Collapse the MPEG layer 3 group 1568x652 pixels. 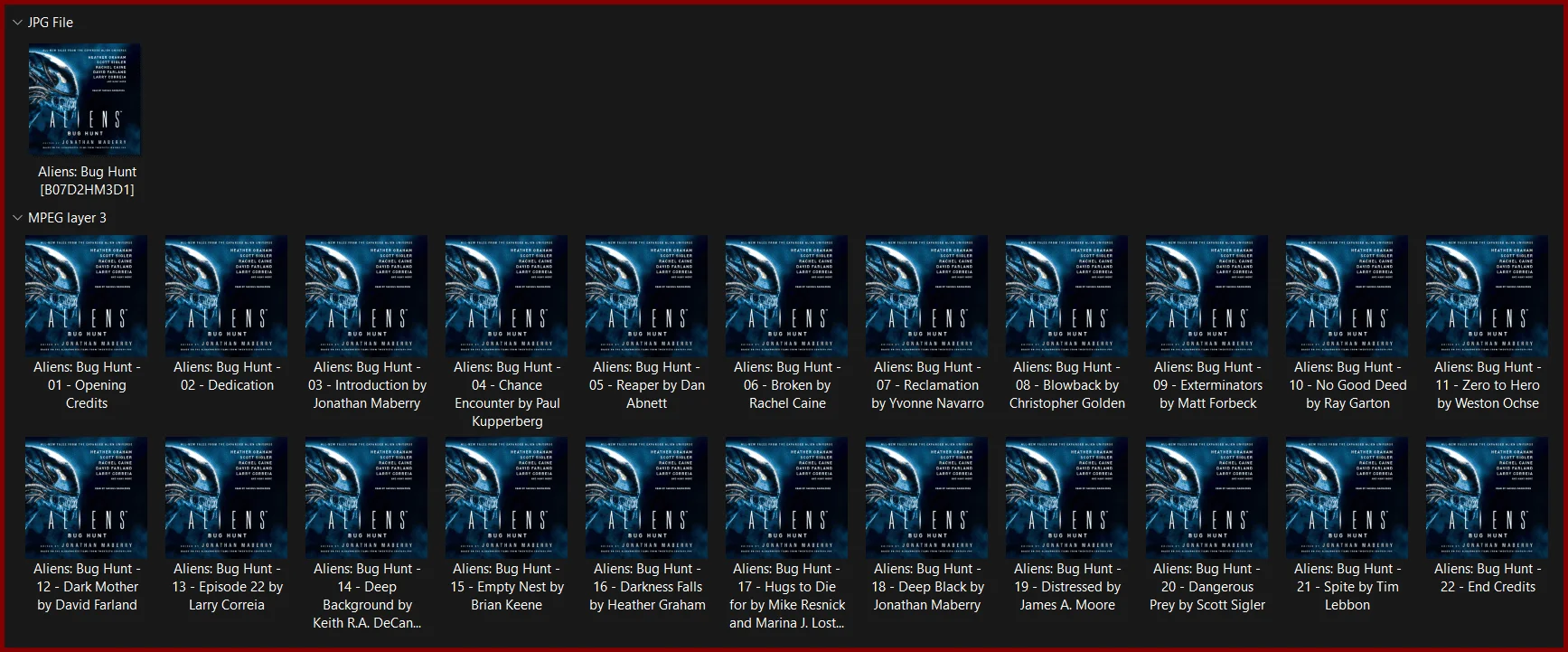[17, 218]
